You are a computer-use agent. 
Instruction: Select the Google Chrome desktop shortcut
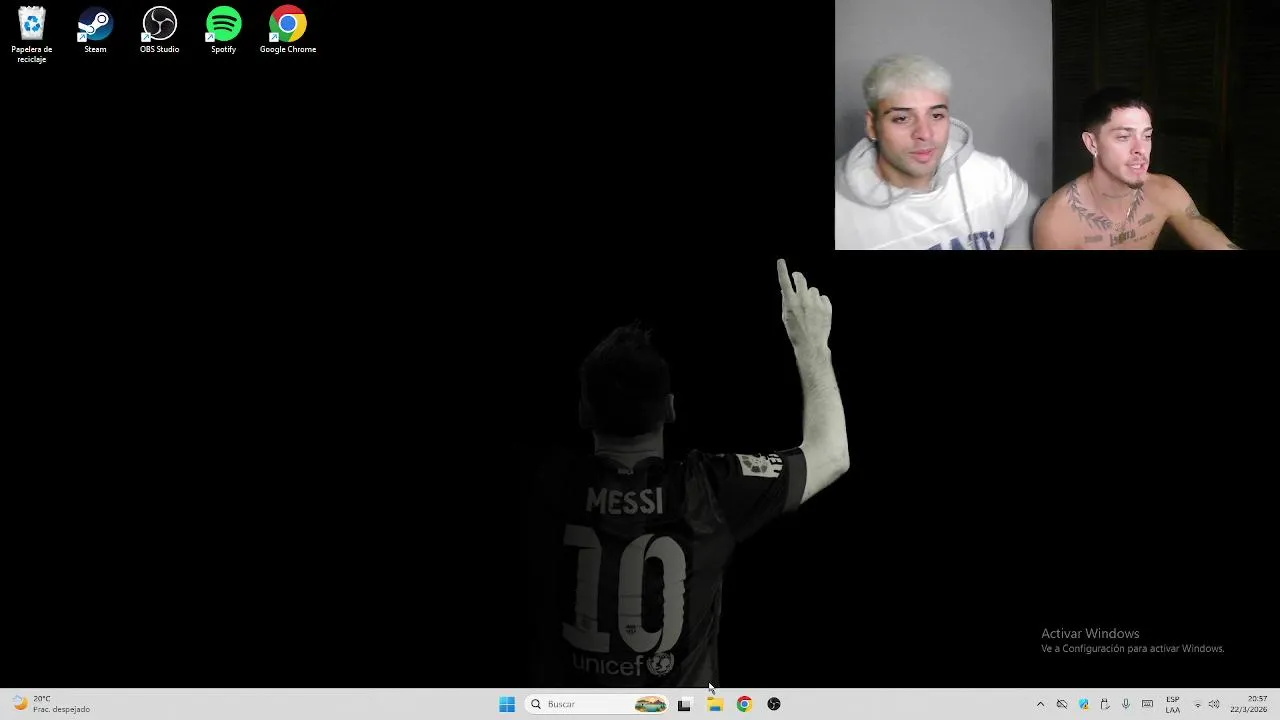(288, 30)
